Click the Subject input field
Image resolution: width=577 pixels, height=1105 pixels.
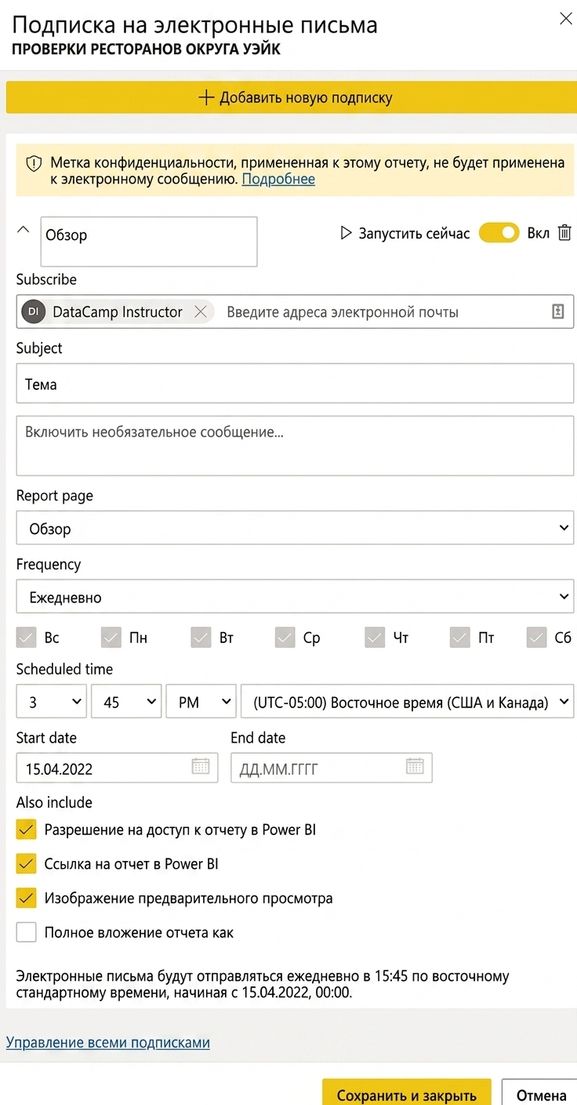pos(294,384)
